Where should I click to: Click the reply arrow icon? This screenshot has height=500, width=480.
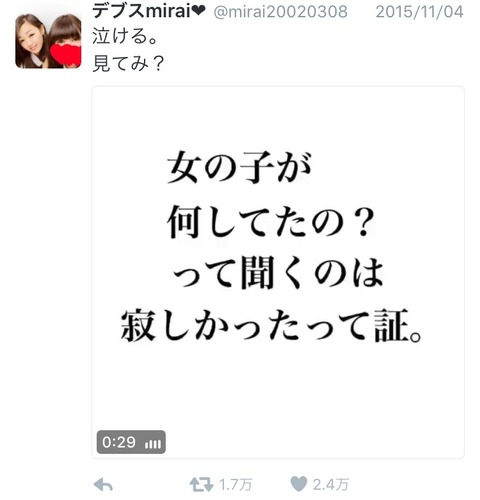[103, 484]
